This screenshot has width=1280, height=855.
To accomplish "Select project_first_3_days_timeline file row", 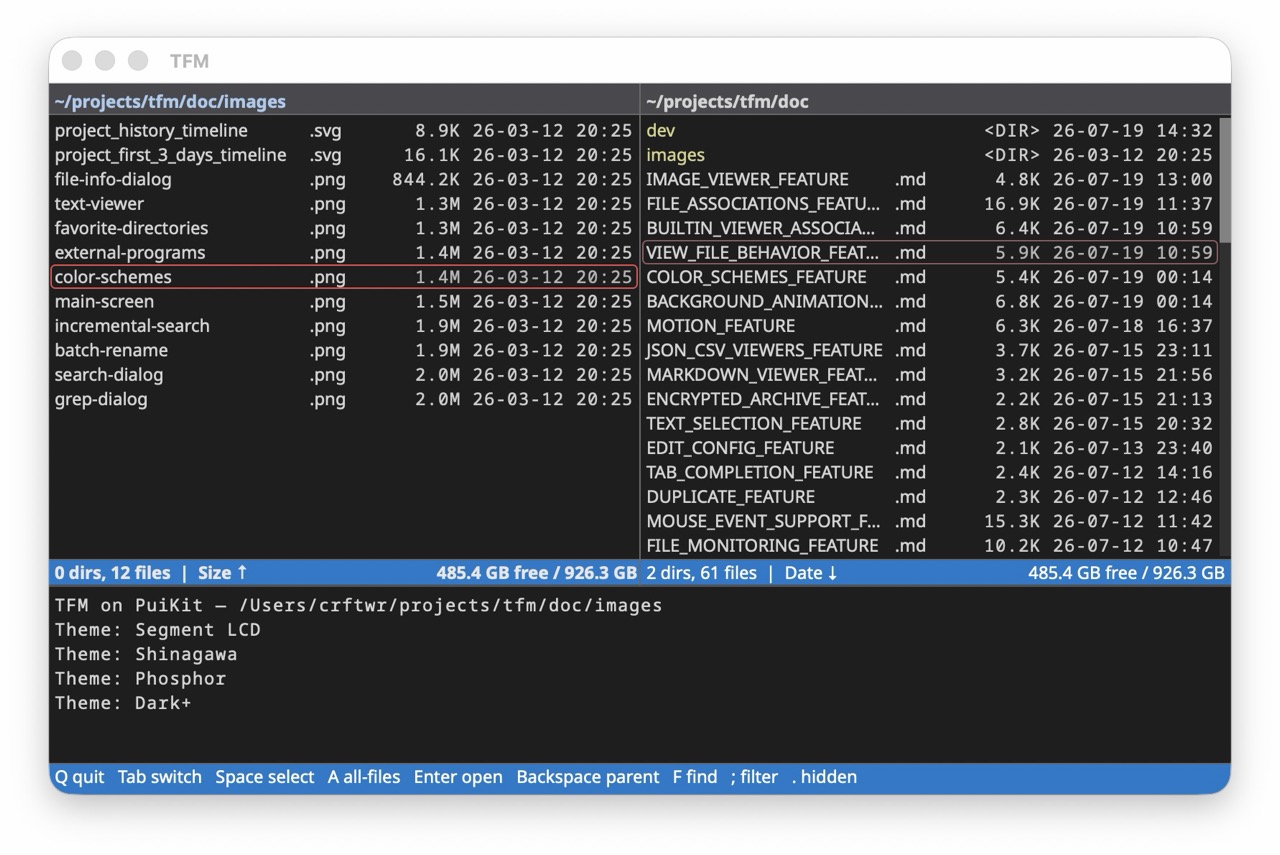I will point(344,155).
